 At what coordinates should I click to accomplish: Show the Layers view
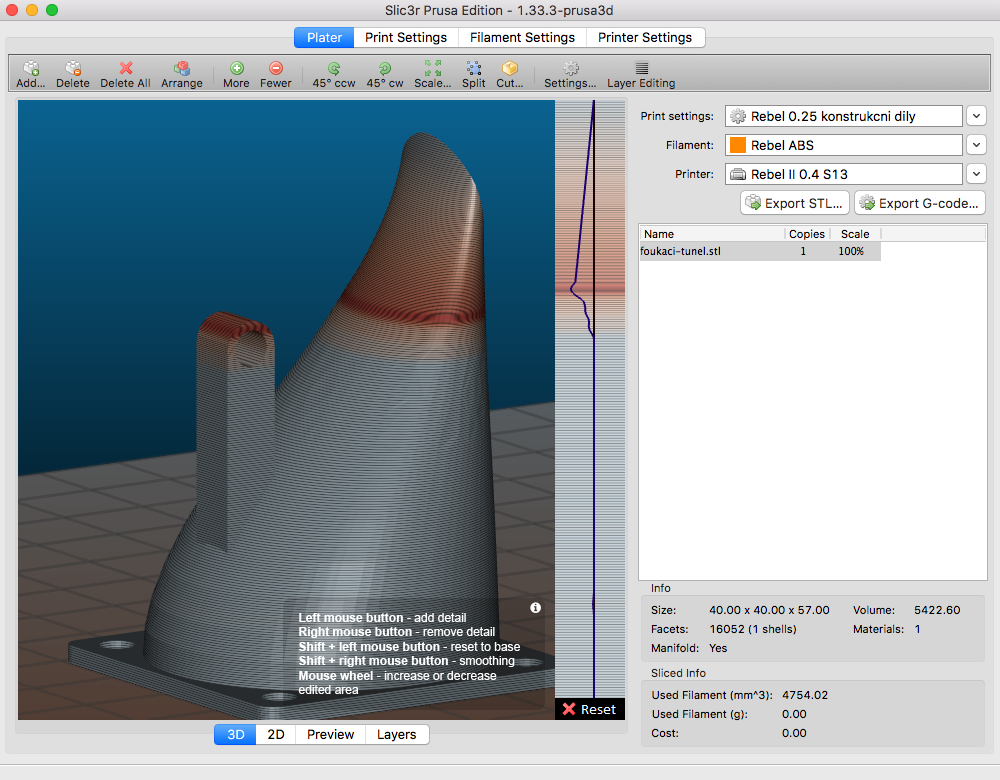[x=396, y=734]
